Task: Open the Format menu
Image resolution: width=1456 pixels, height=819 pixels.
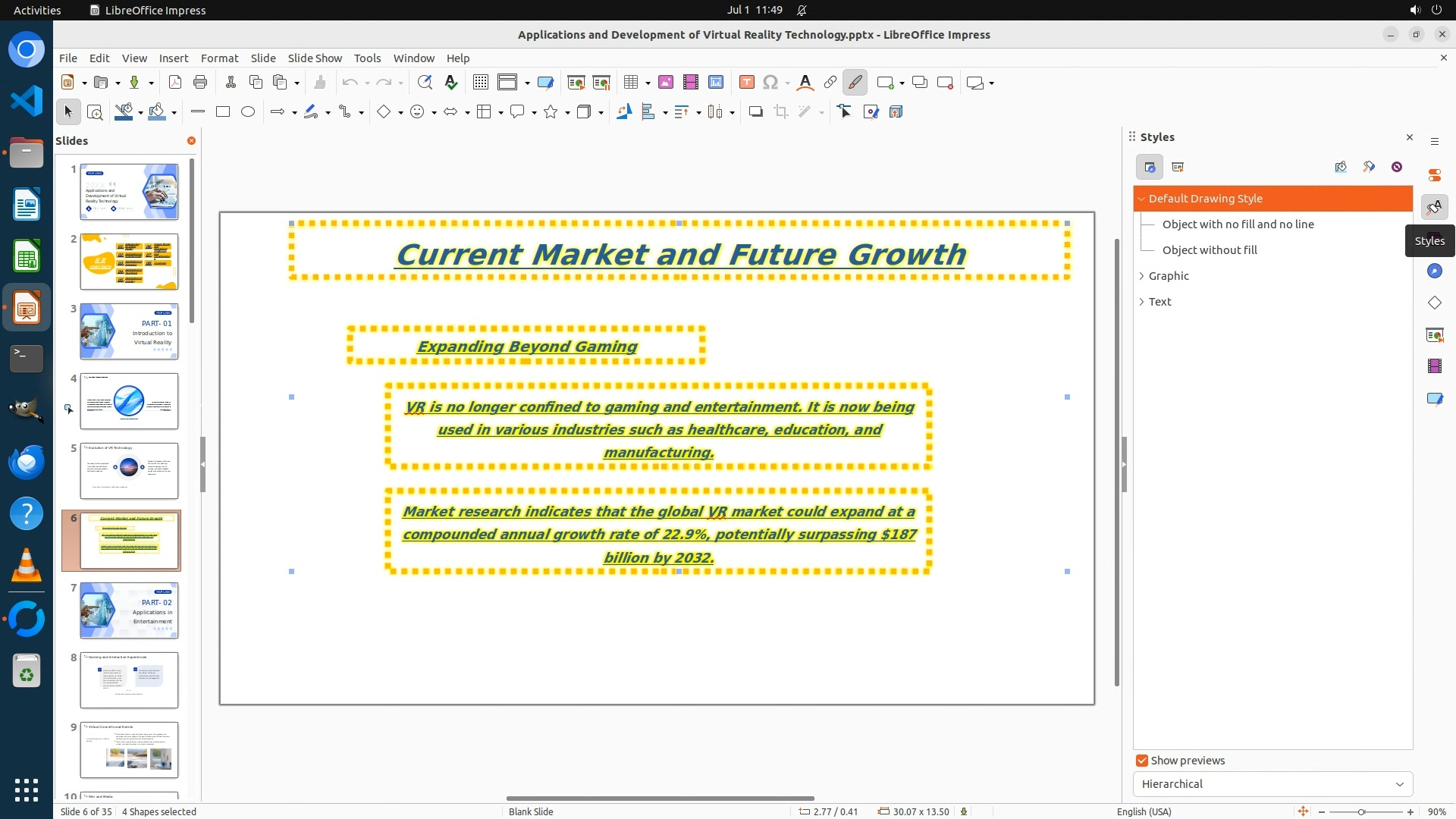Action: tap(219, 58)
